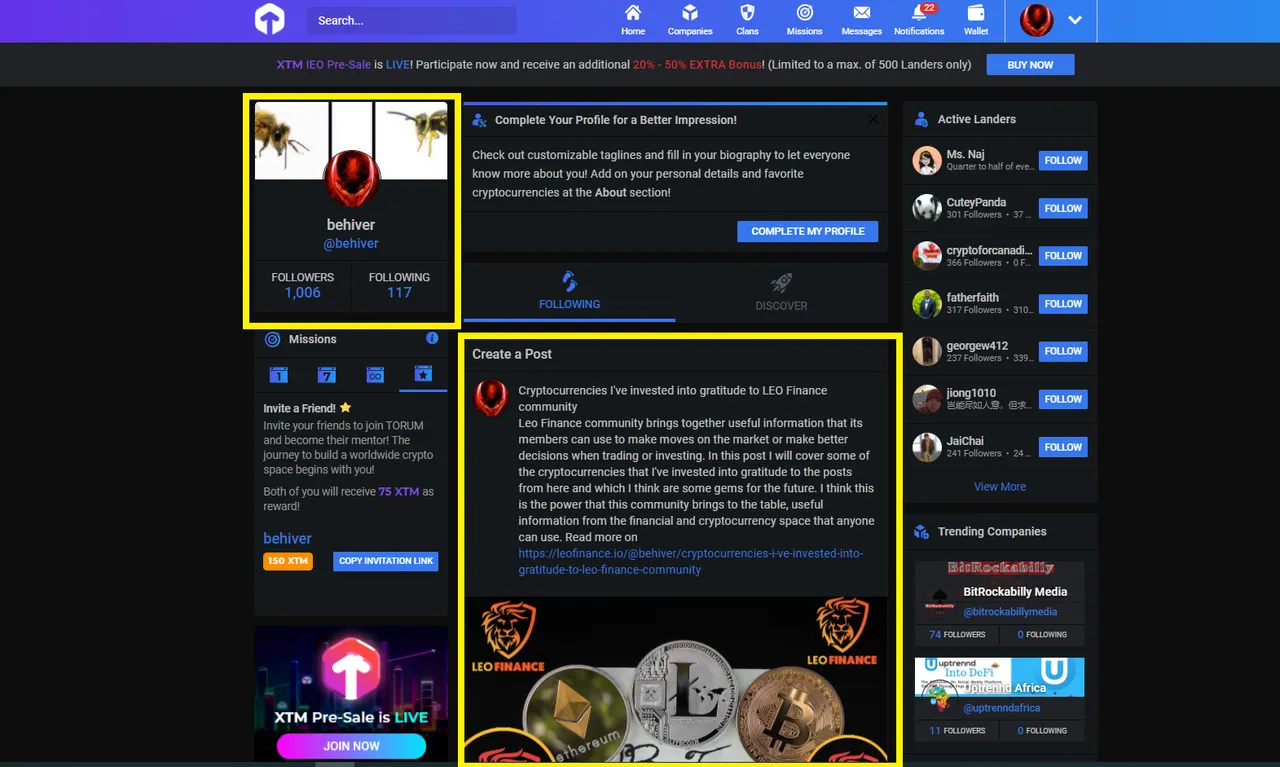Follow CuteyPanda
This screenshot has width=1280, height=767.
point(1063,208)
